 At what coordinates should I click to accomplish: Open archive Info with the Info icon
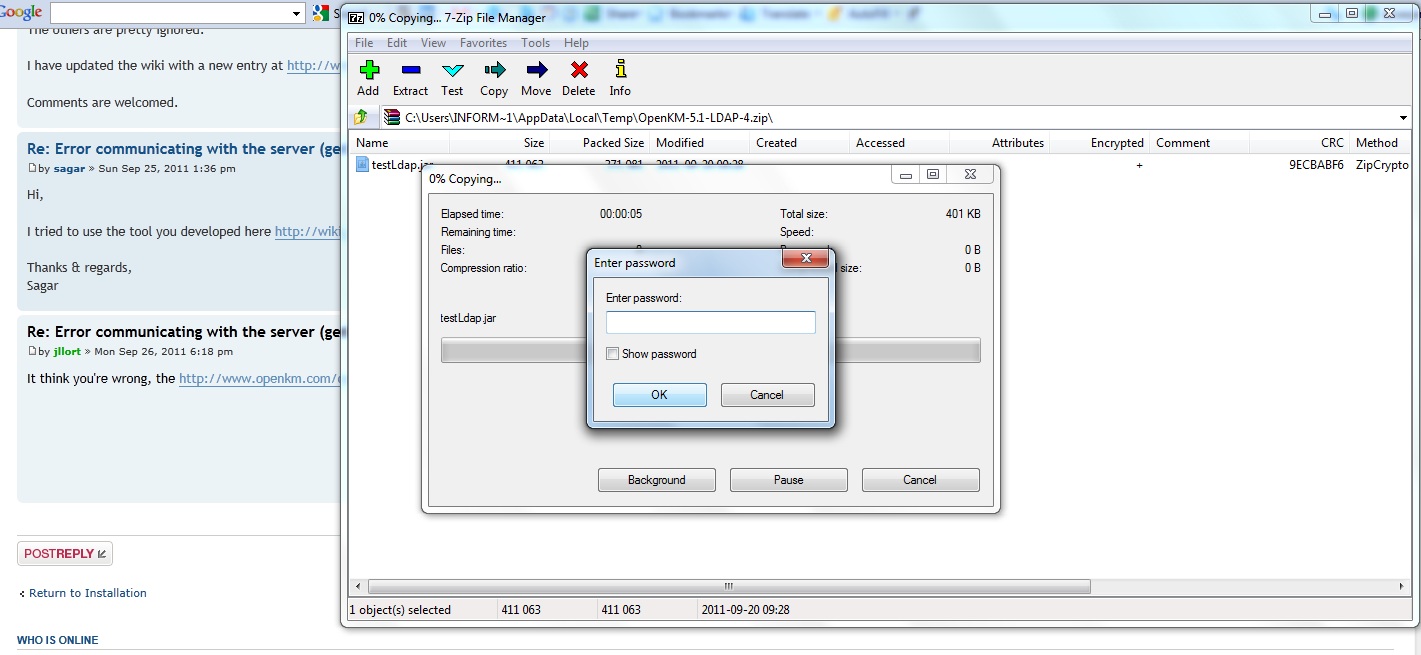coord(620,75)
